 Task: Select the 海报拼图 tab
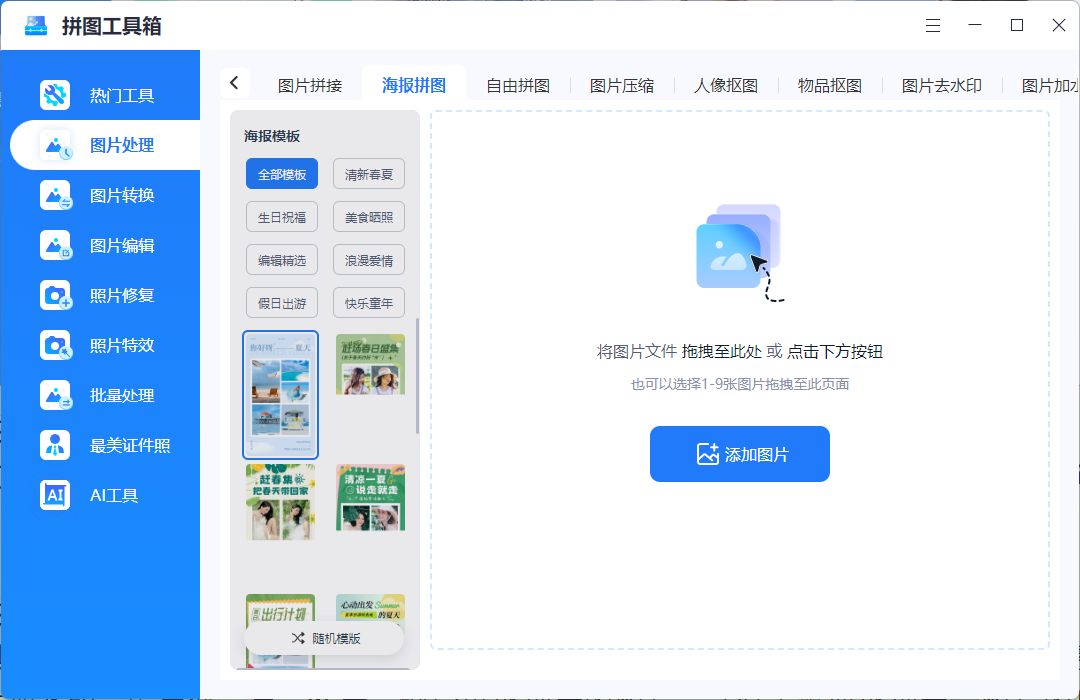tap(414, 85)
